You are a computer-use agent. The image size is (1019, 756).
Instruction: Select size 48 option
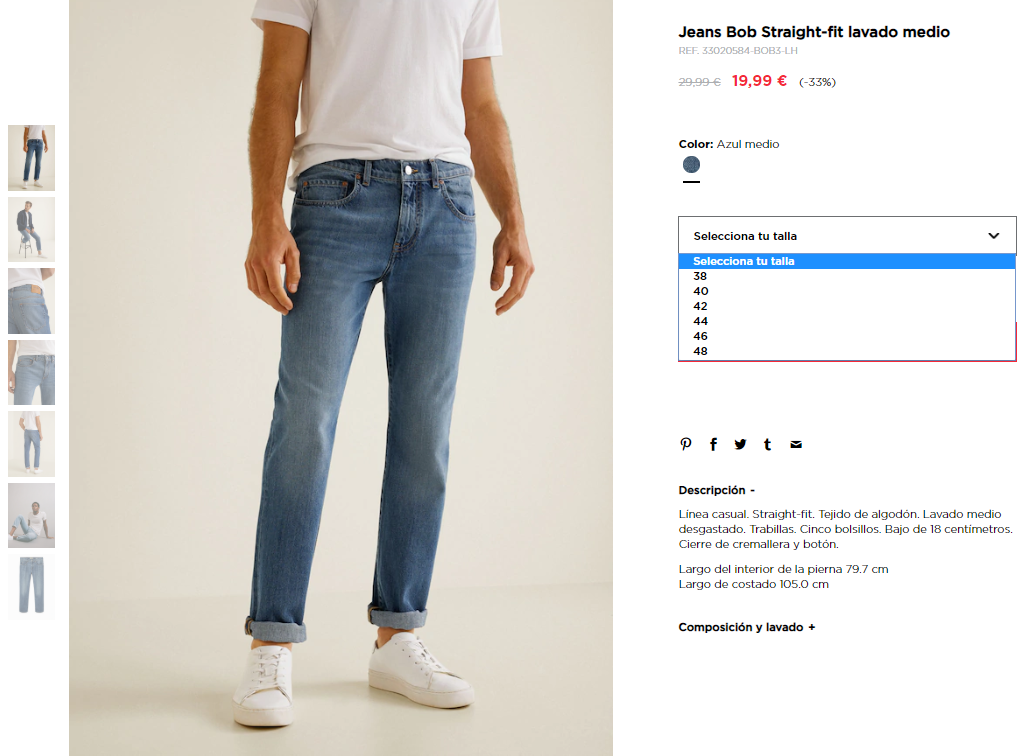click(x=847, y=351)
